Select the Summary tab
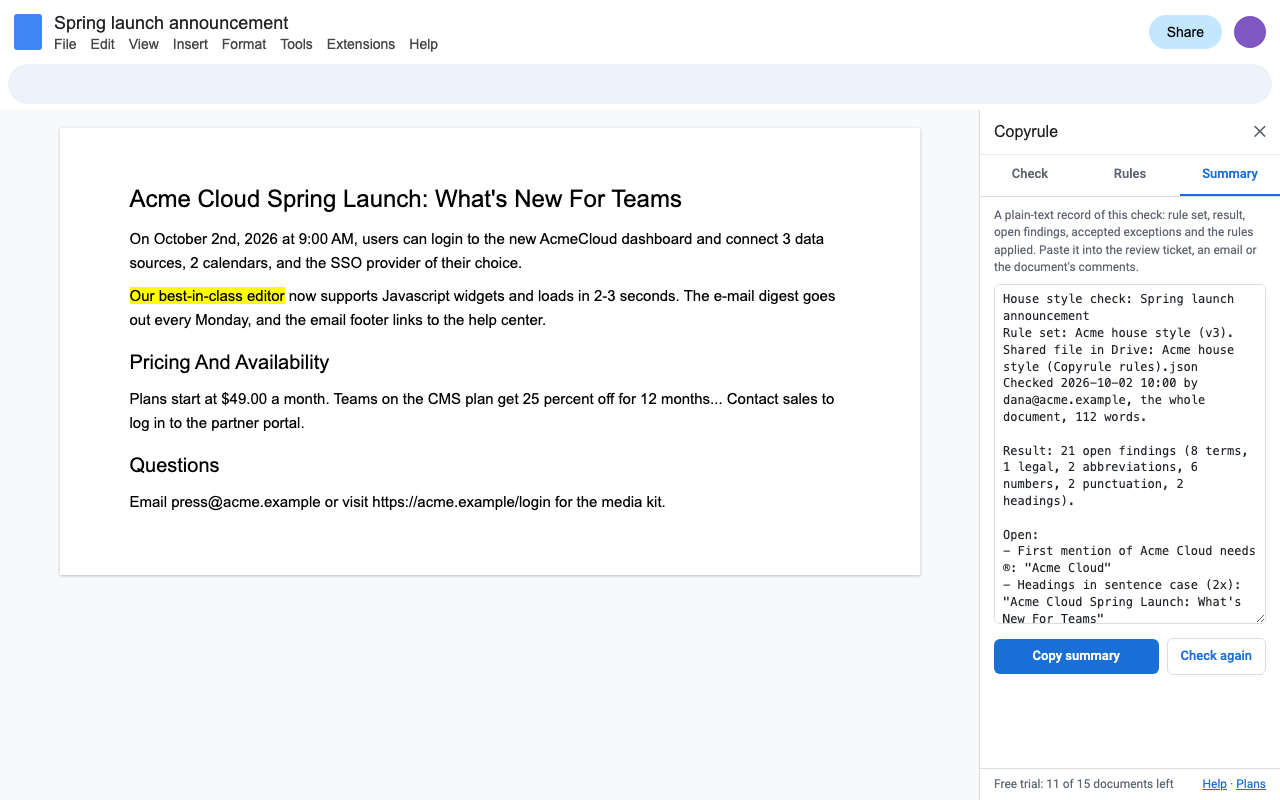1280x800 pixels. tap(1230, 174)
